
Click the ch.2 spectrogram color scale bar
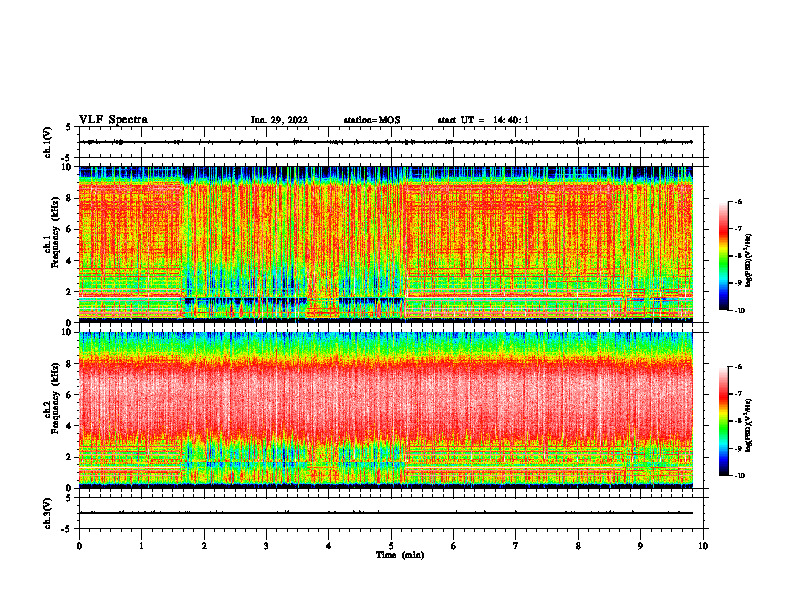(724, 421)
